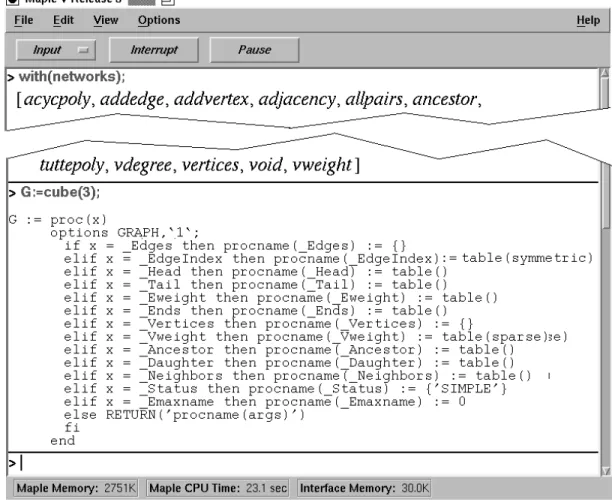Click the scrollbar down arrow at bottom
This screenshot has width=612, height=502.
pyautogui.click(x=606, y=471)
